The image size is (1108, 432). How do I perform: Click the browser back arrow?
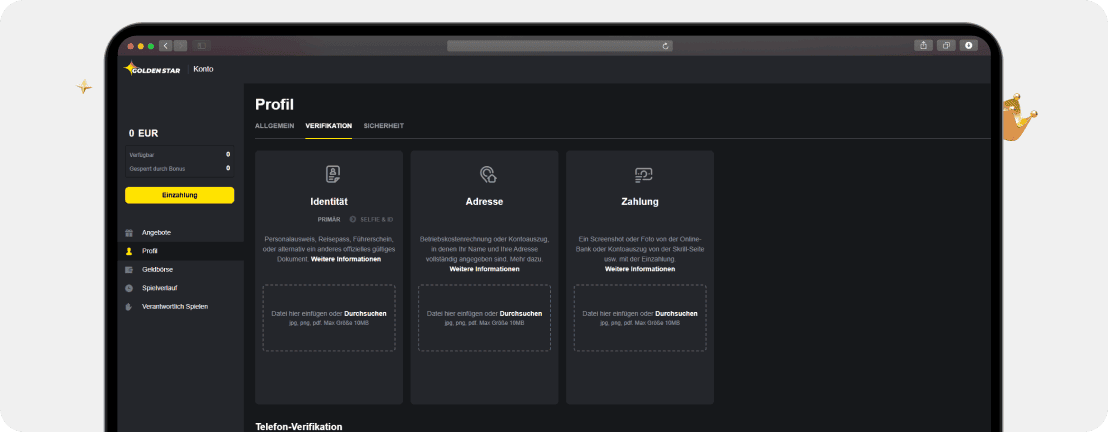tap(165, 46)
